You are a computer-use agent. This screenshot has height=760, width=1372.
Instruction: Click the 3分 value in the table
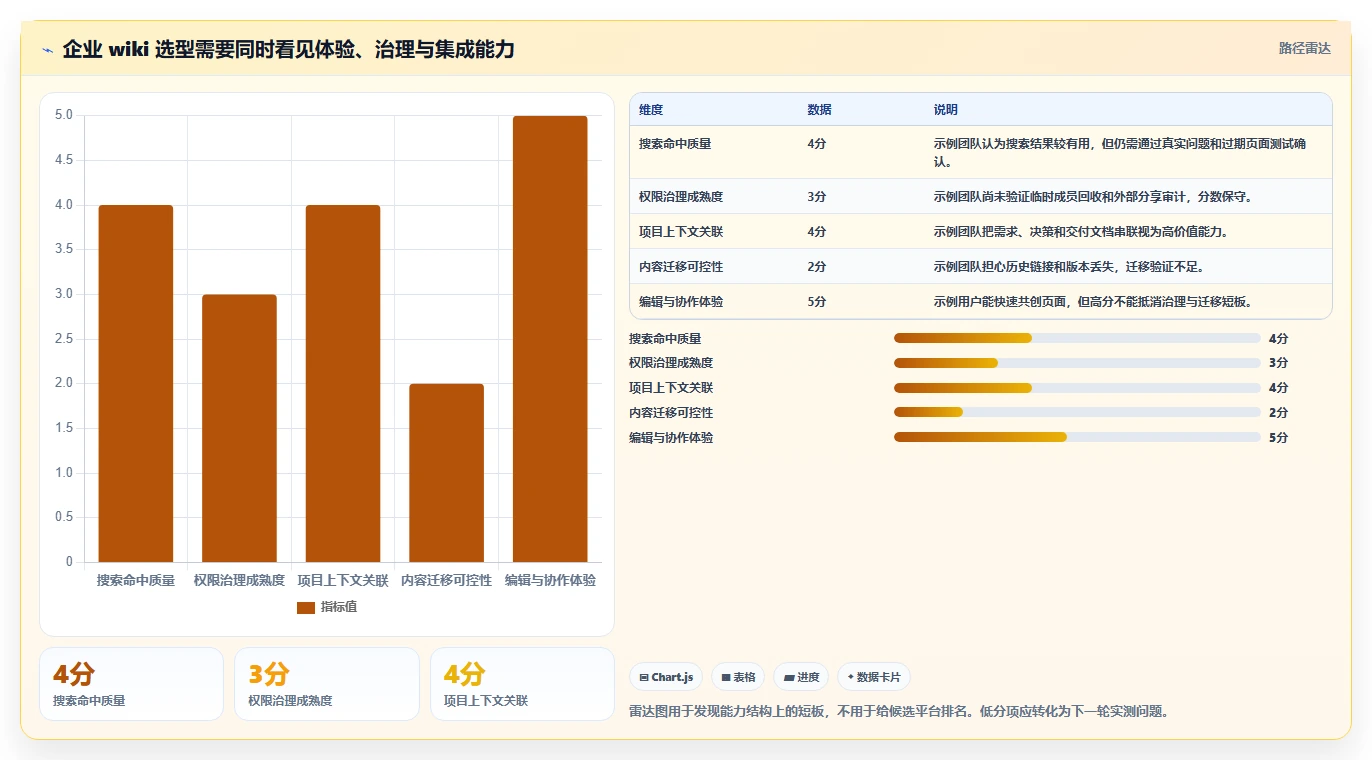tap(817, 197)
